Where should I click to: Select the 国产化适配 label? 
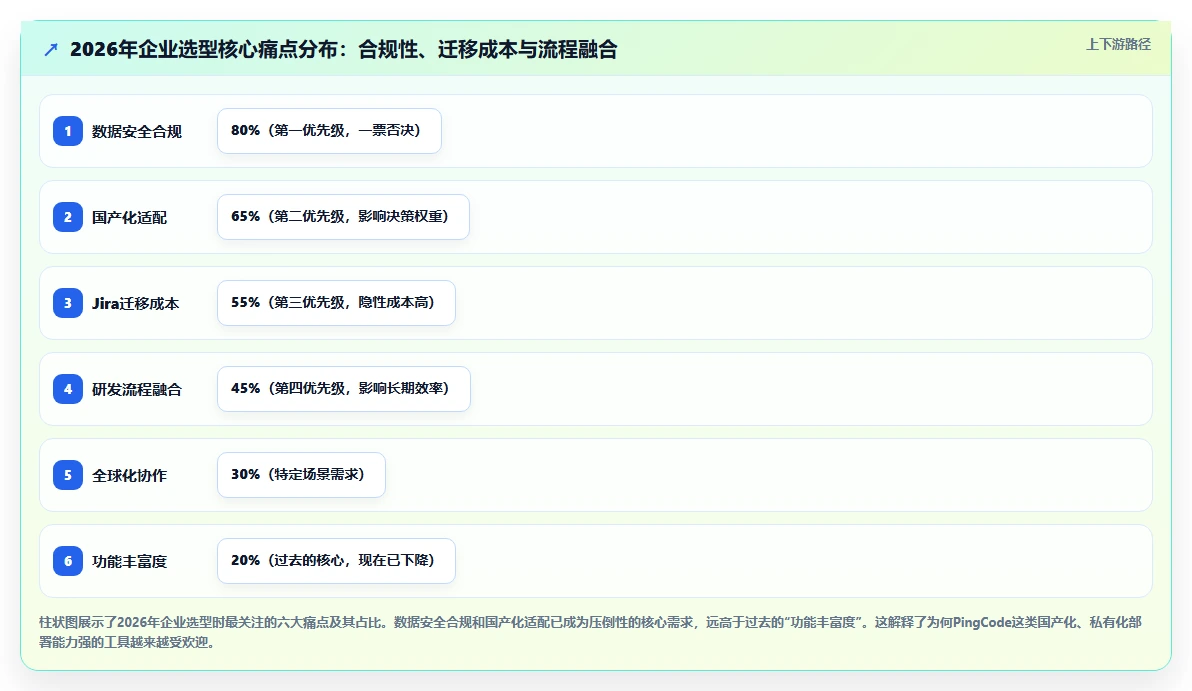coord(129,217)
